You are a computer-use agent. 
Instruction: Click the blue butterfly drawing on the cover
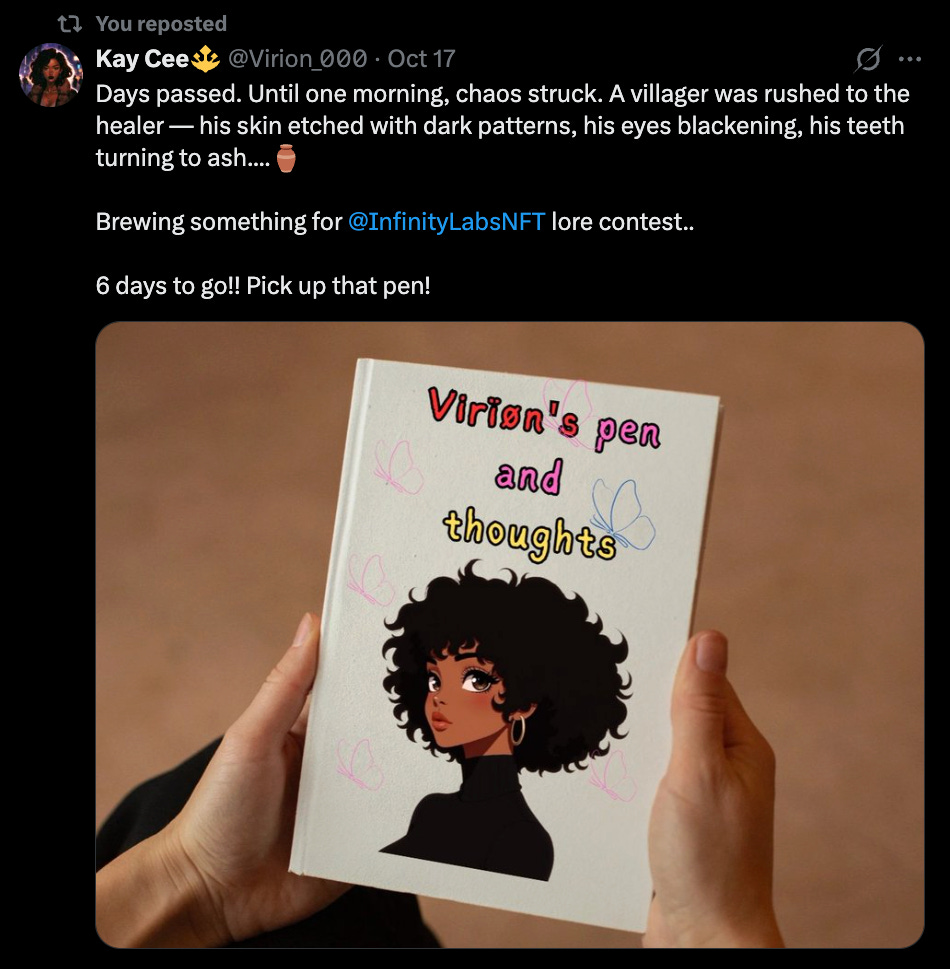tap(622, 514)
